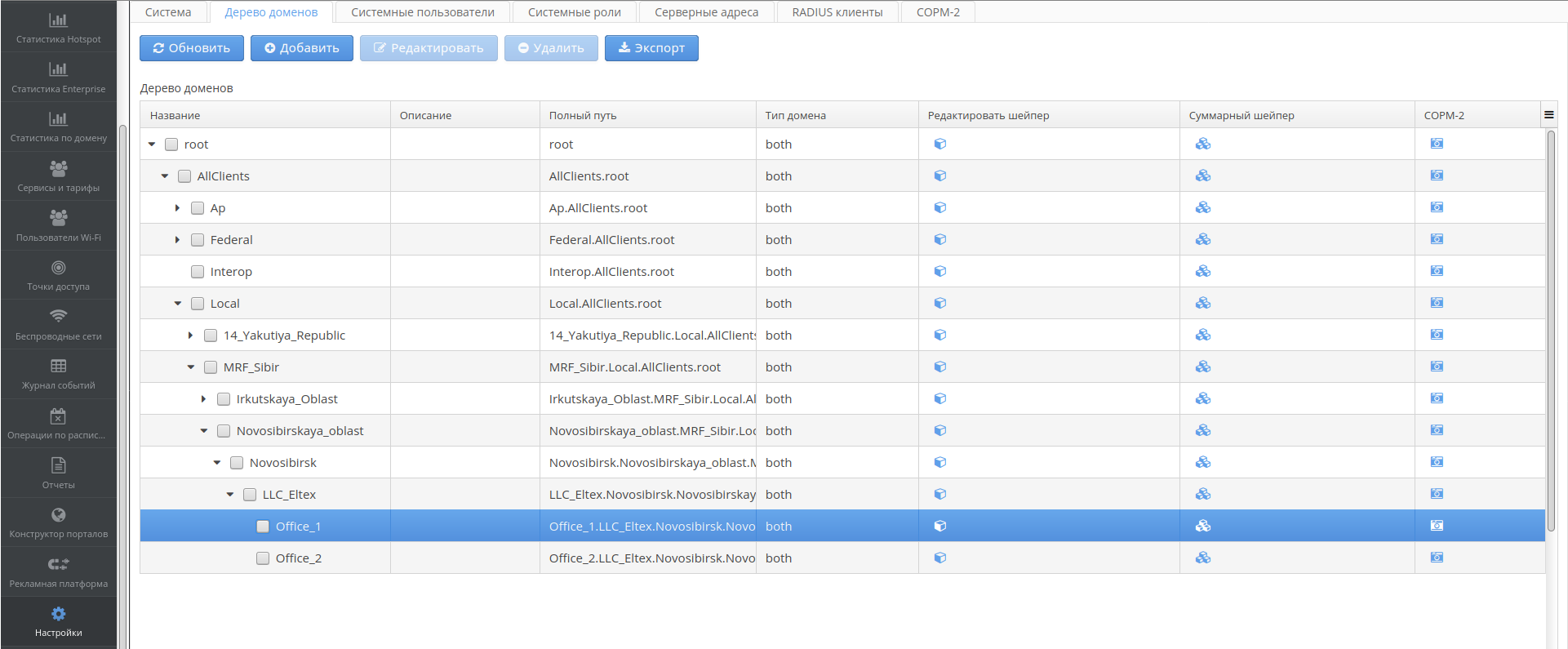Click the Обновить button
Screen dimensions: 1568x649
(192, 48)
